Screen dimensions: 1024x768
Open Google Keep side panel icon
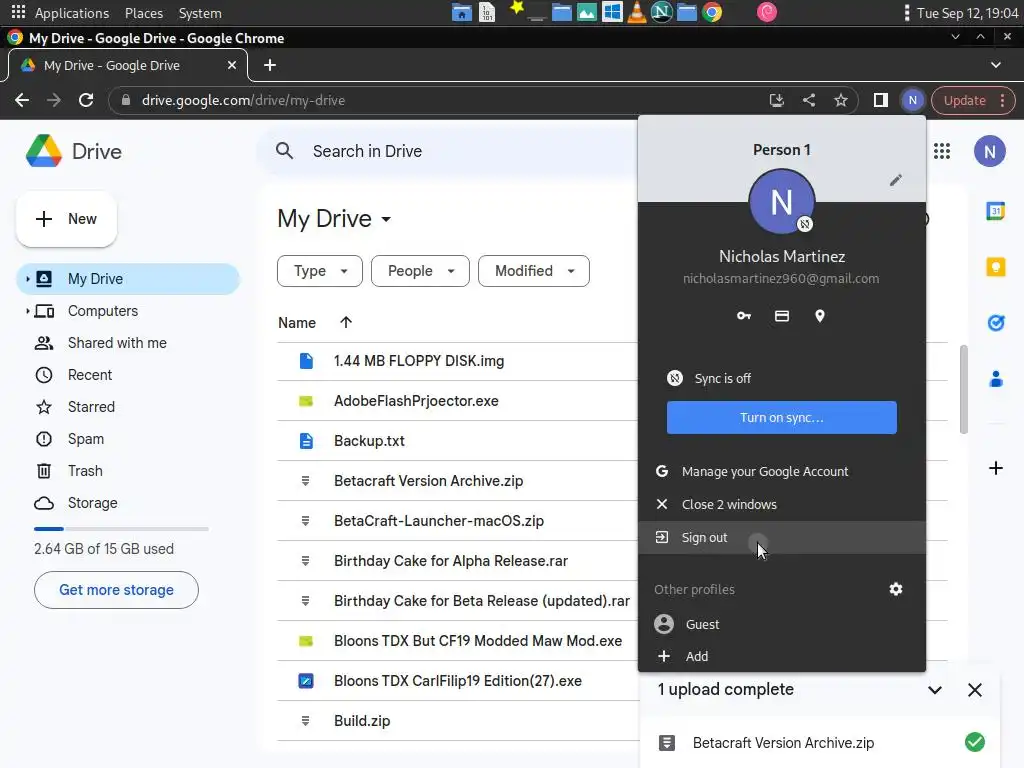(995, 267)
